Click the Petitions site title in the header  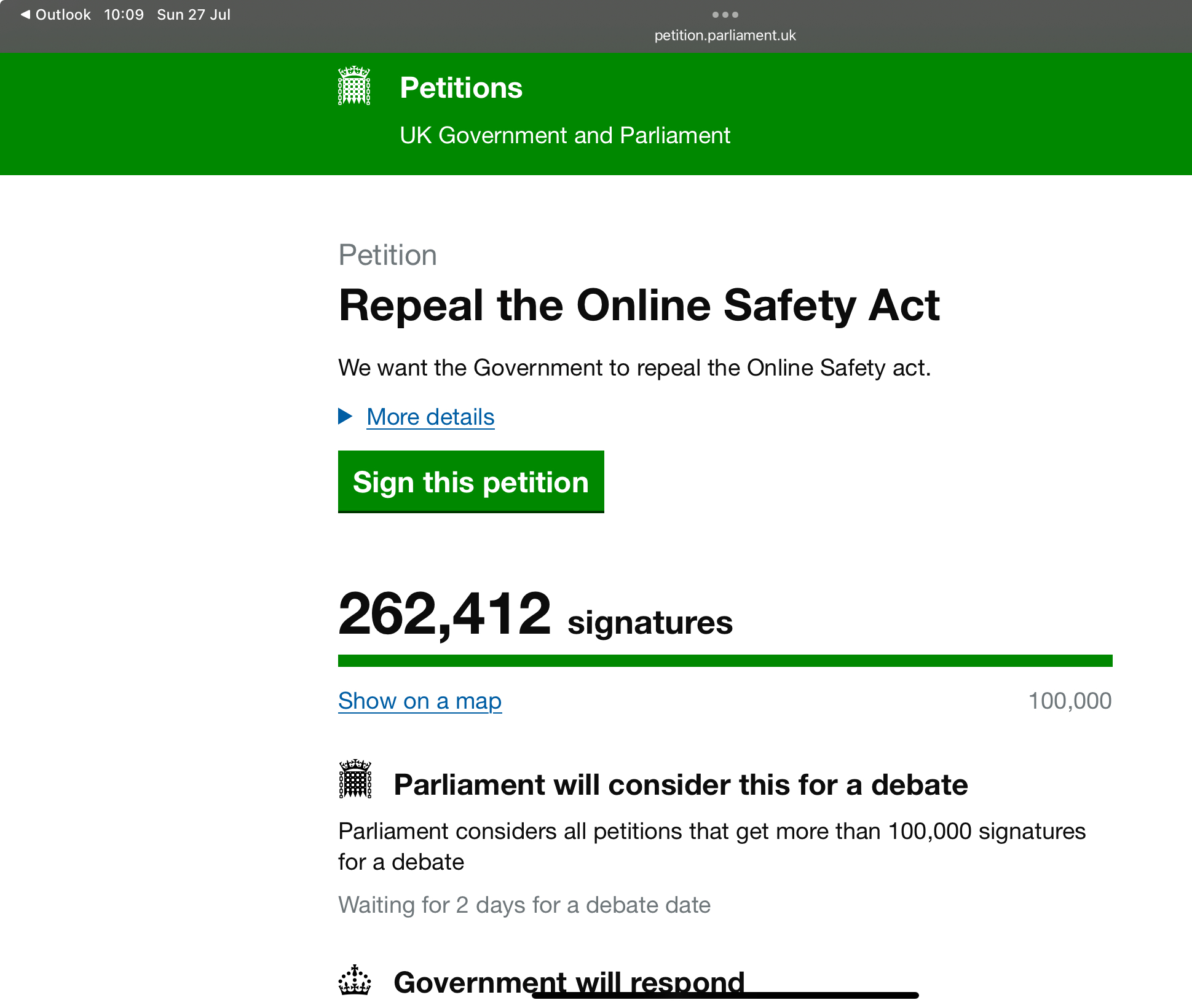(x=461, y=88)
